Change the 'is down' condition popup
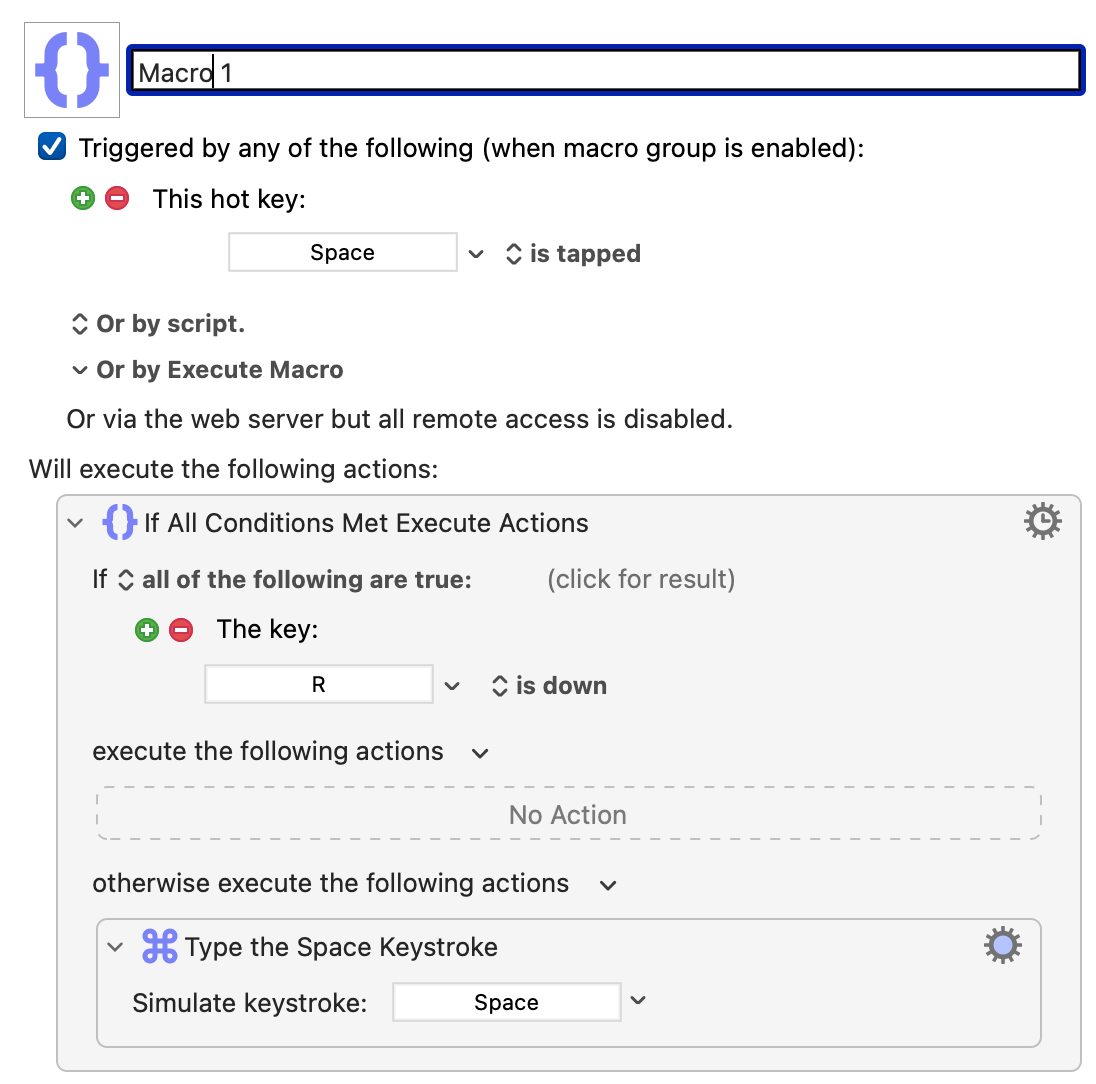 549,686
